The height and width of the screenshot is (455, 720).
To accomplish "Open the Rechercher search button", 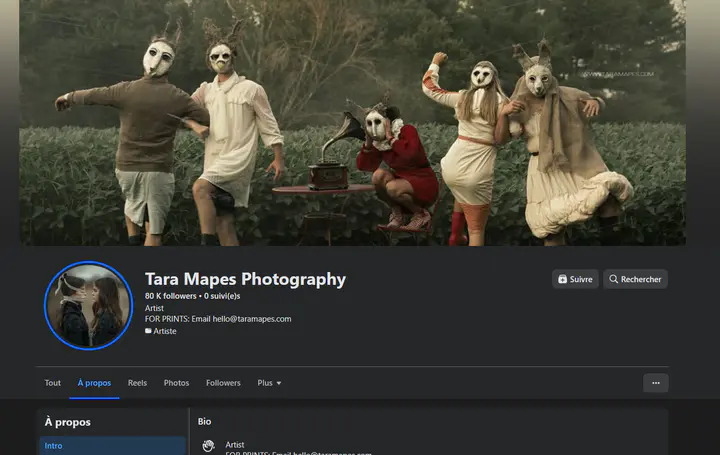I will tap(635, 279).
